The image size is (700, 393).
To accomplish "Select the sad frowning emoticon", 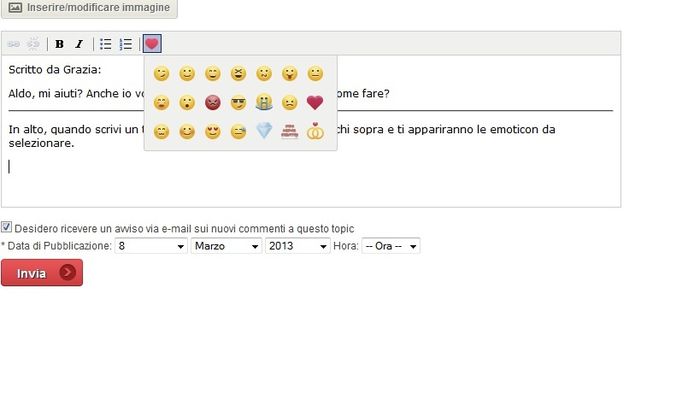I will click(290, 103).
